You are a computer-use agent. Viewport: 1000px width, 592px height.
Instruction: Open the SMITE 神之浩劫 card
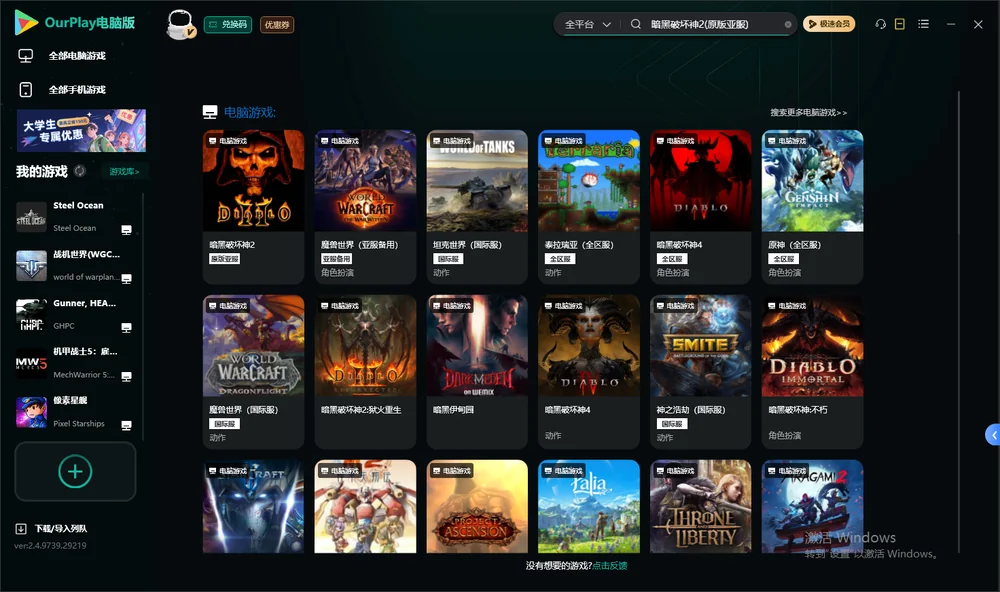[701, 372]
